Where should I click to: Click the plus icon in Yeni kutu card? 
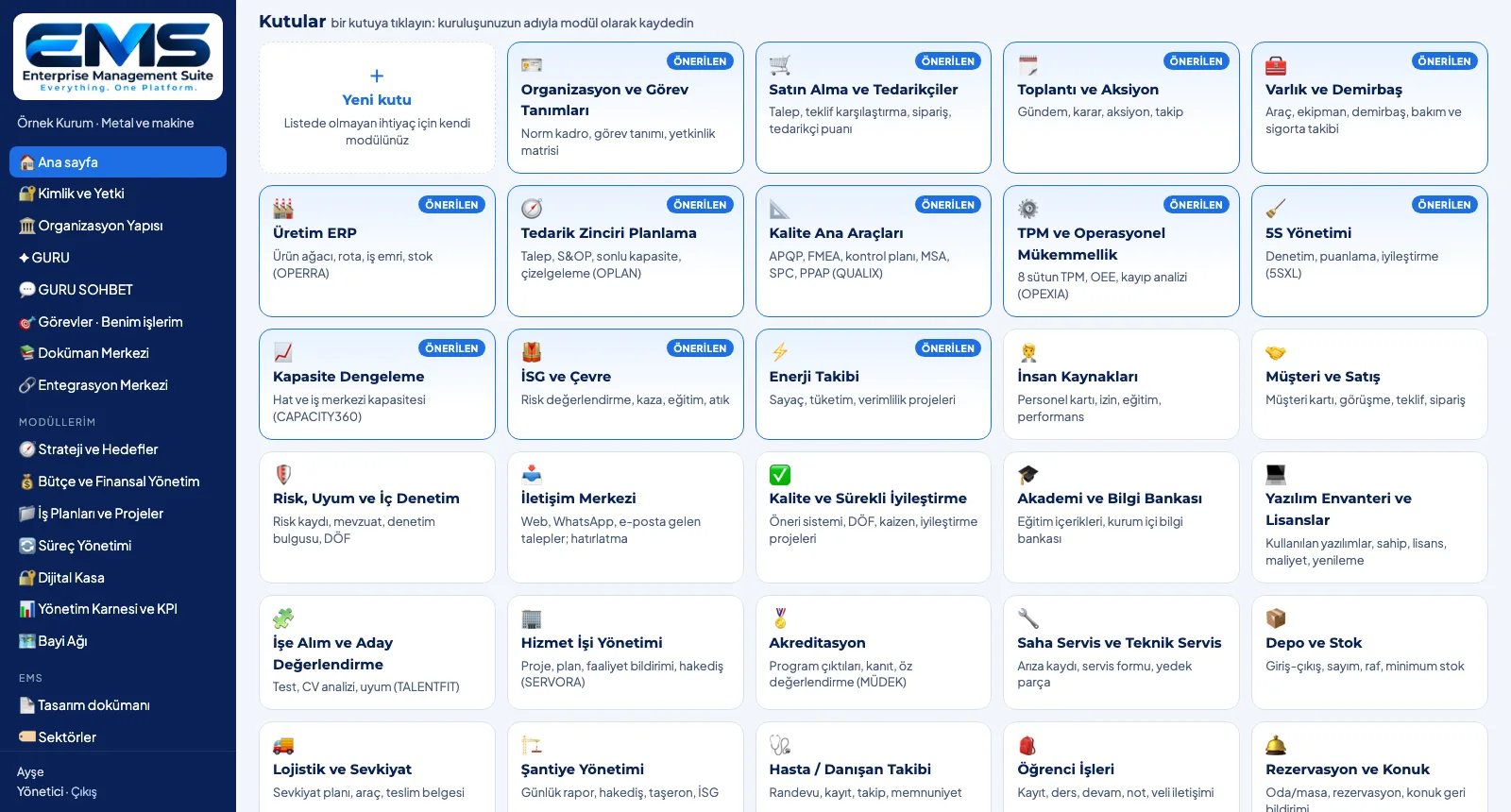(377, 76)
